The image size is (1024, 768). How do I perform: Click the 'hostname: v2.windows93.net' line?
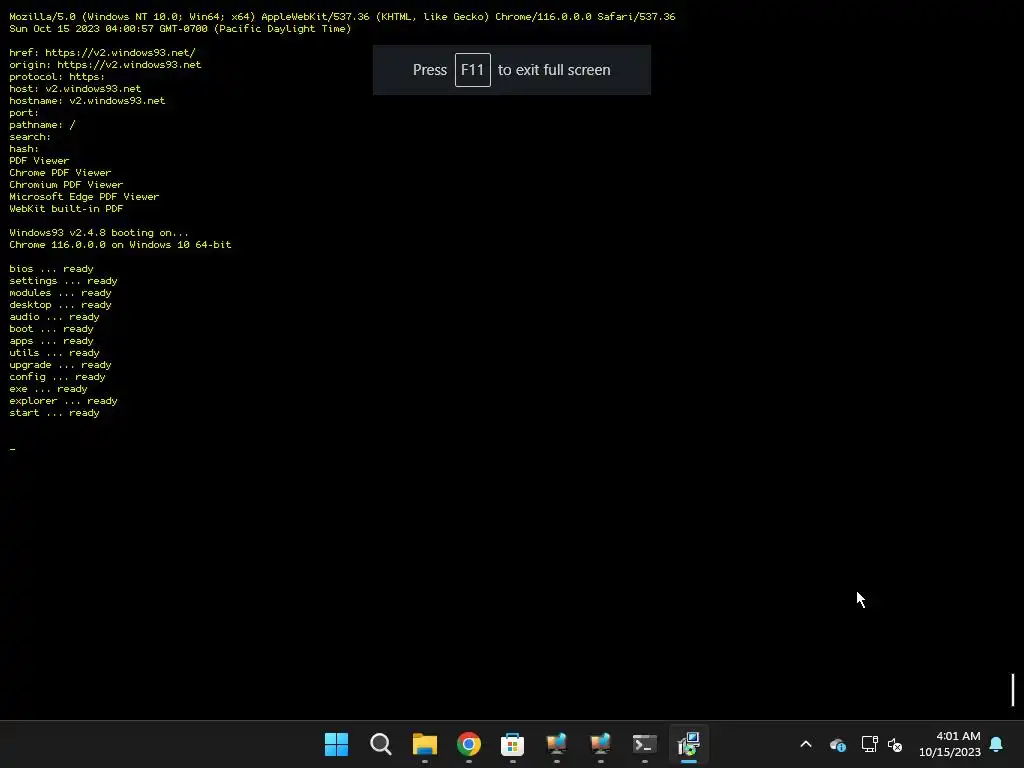87,101
